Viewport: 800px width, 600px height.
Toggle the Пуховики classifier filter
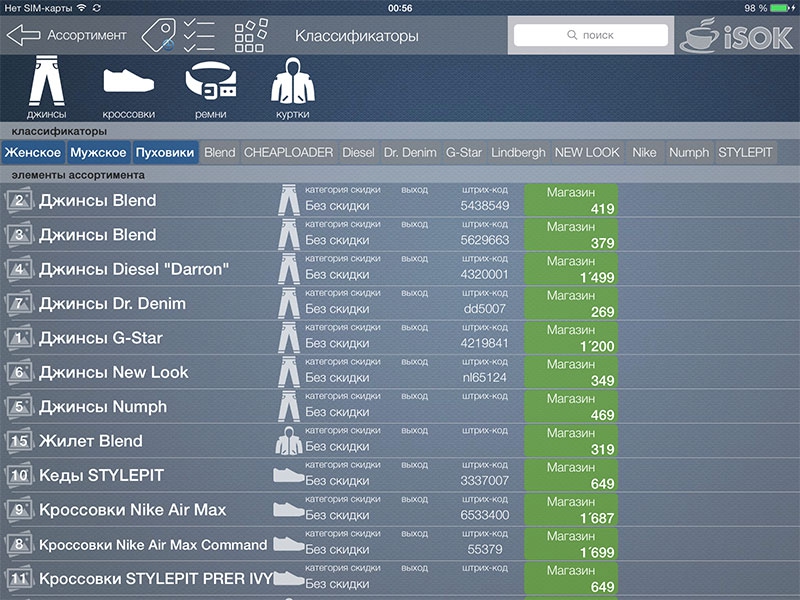pyautogui.click(x=165, y=153)
